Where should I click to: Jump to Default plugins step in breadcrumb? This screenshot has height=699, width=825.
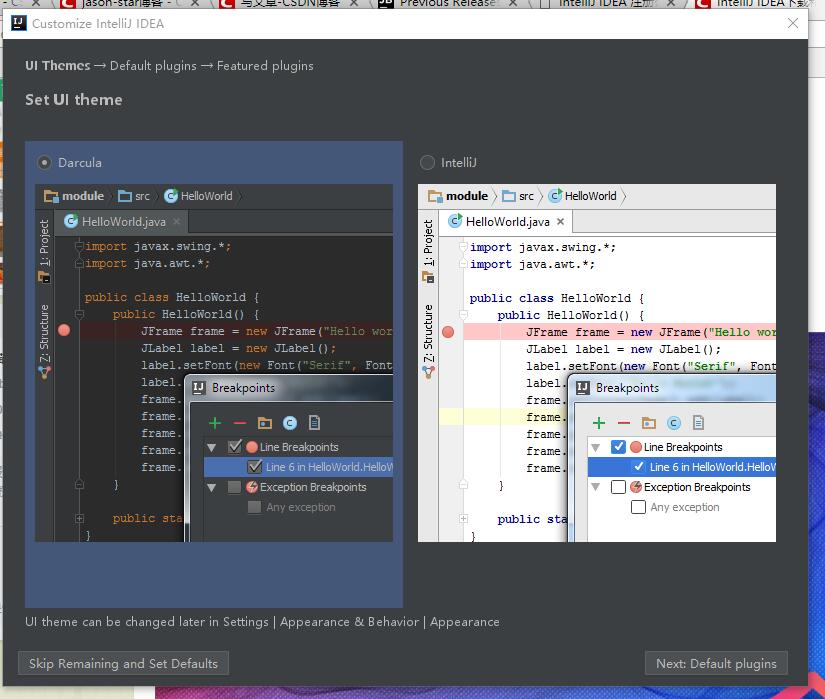pos(153,66)
